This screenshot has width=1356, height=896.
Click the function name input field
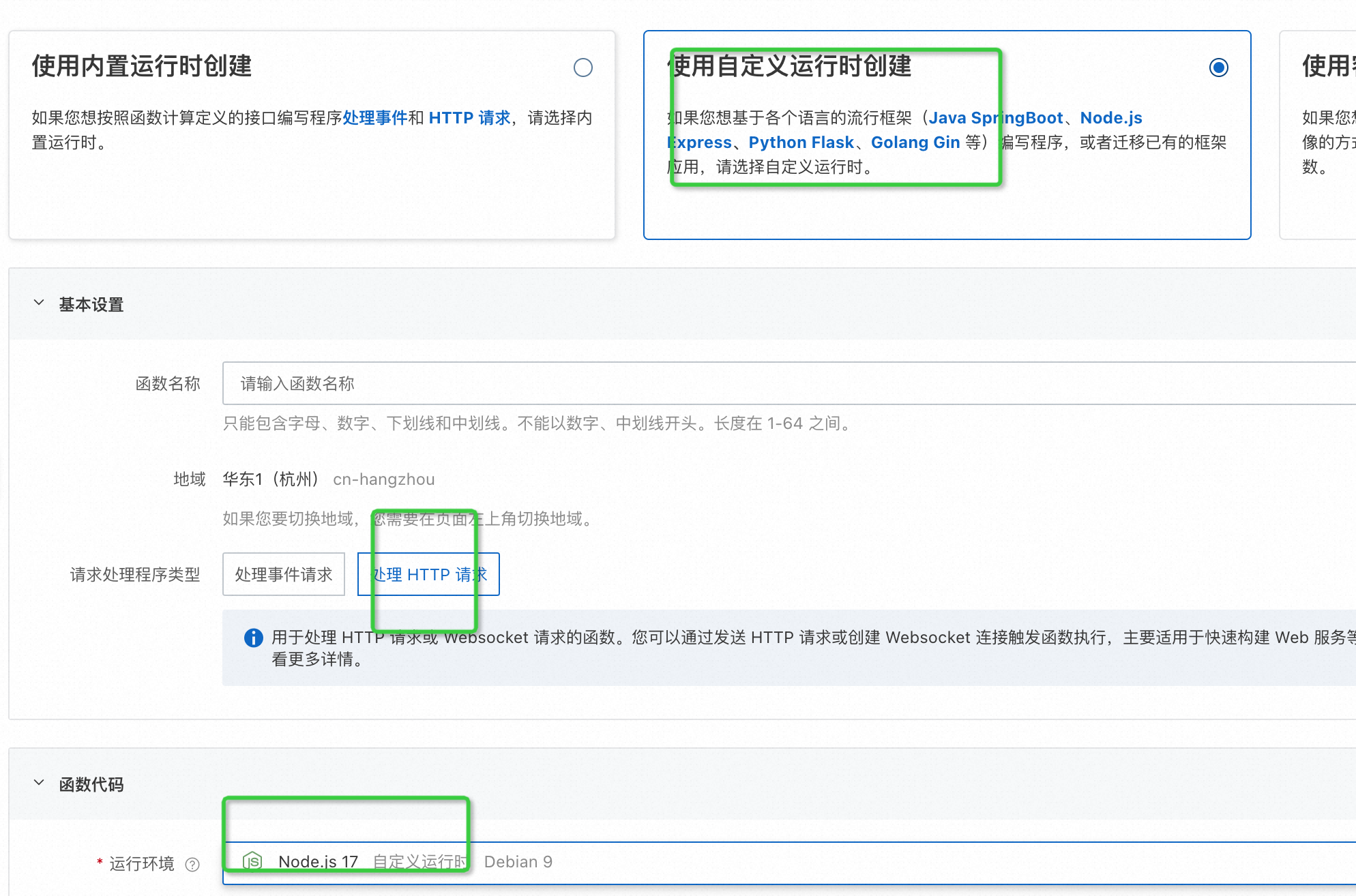tap(789, 383)
